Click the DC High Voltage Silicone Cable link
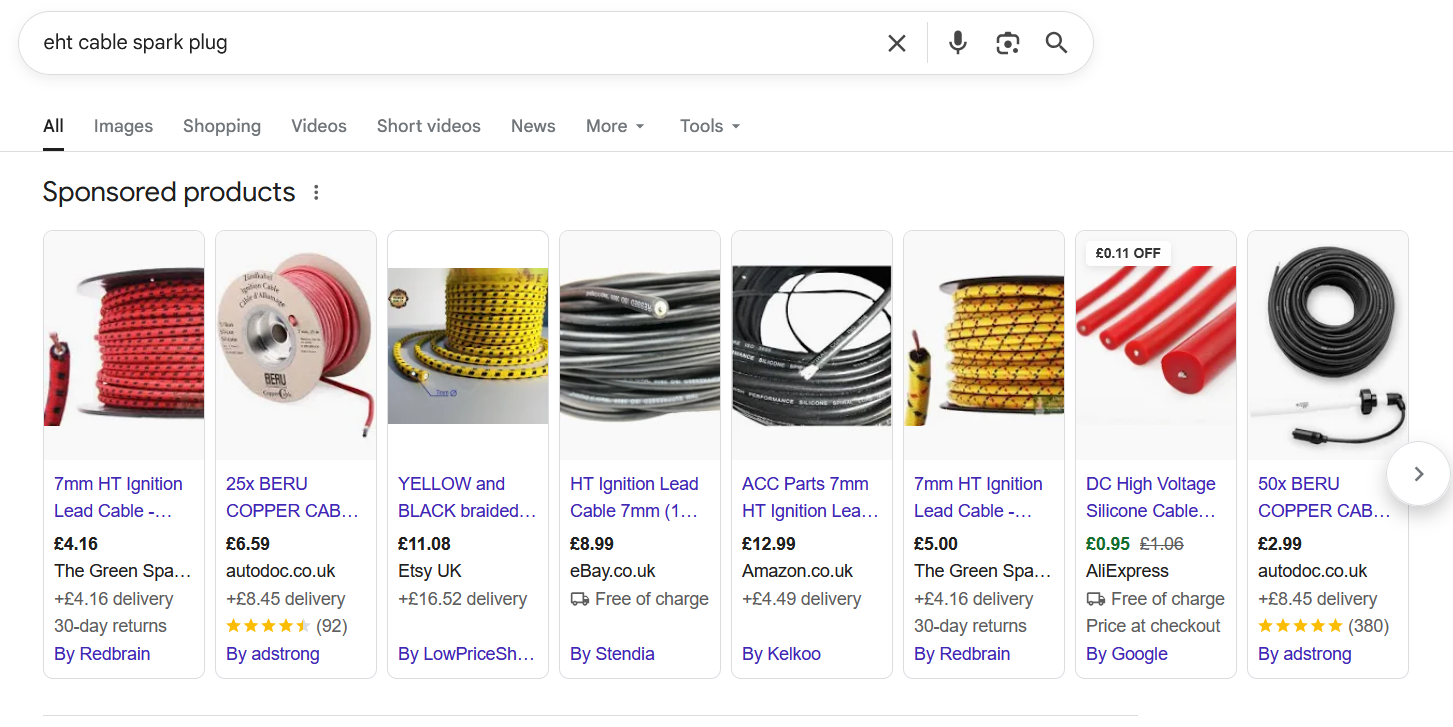This screenshot has width=1453, height=727. (x=1151, y=497)
